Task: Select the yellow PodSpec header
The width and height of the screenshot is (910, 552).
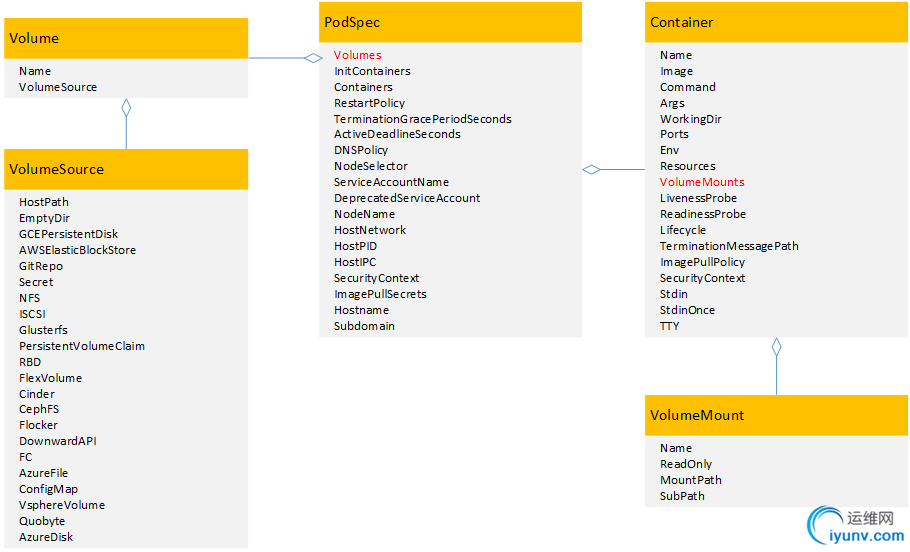Action: pyautogui.click(x=450, y=22)
